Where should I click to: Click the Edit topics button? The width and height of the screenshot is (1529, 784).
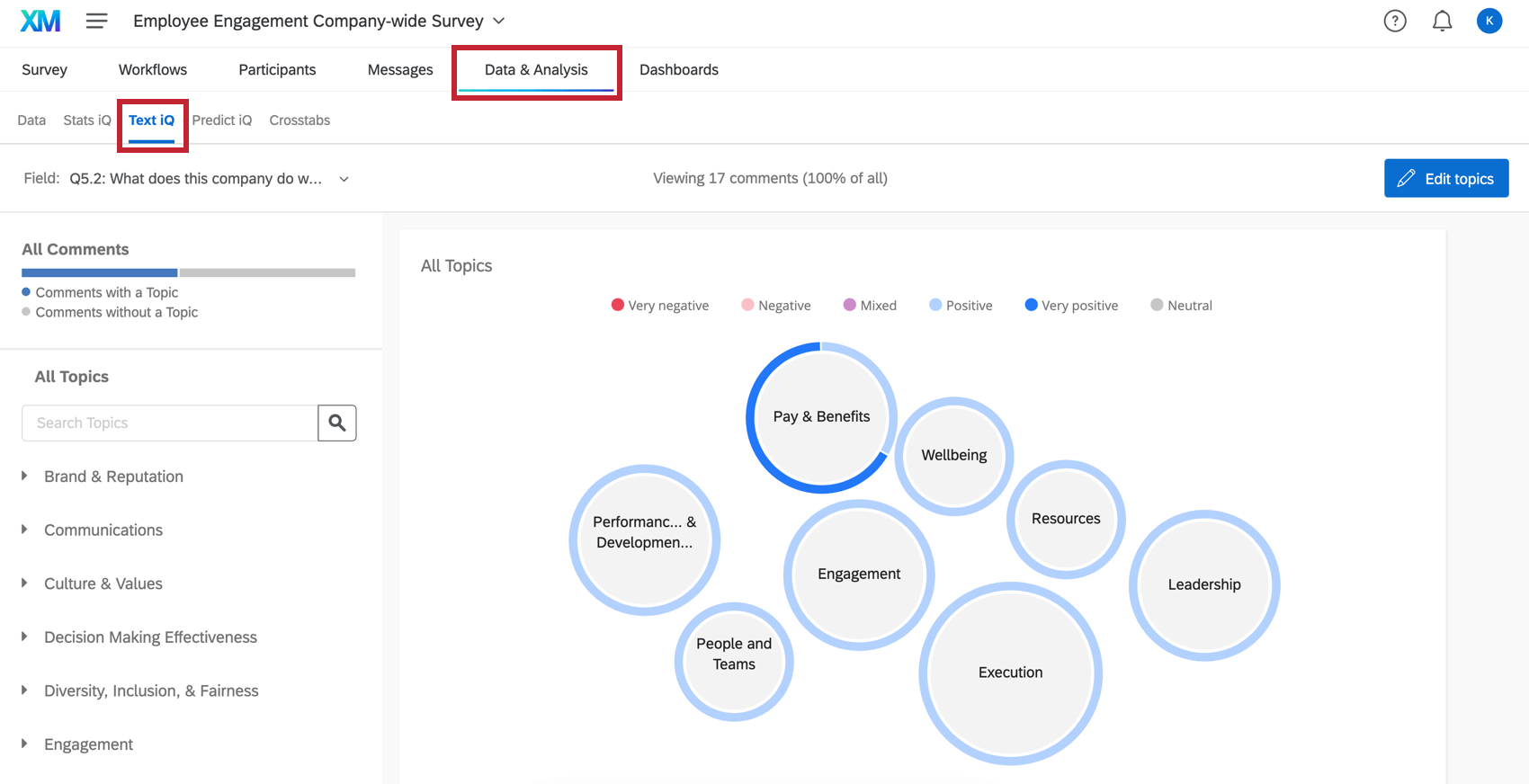[1446, 178]
